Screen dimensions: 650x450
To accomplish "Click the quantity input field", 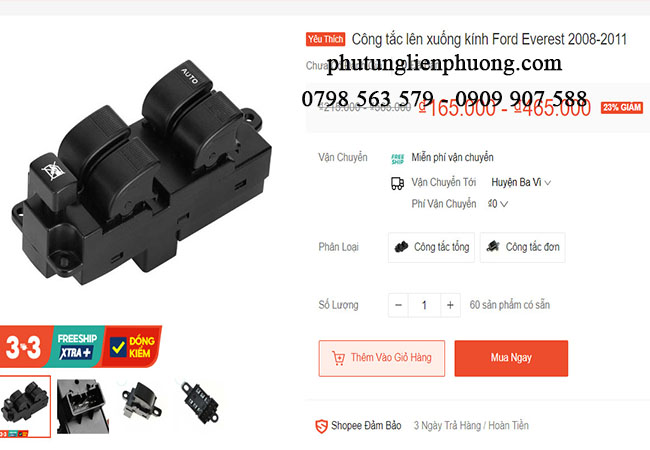I will click(424, 305).
